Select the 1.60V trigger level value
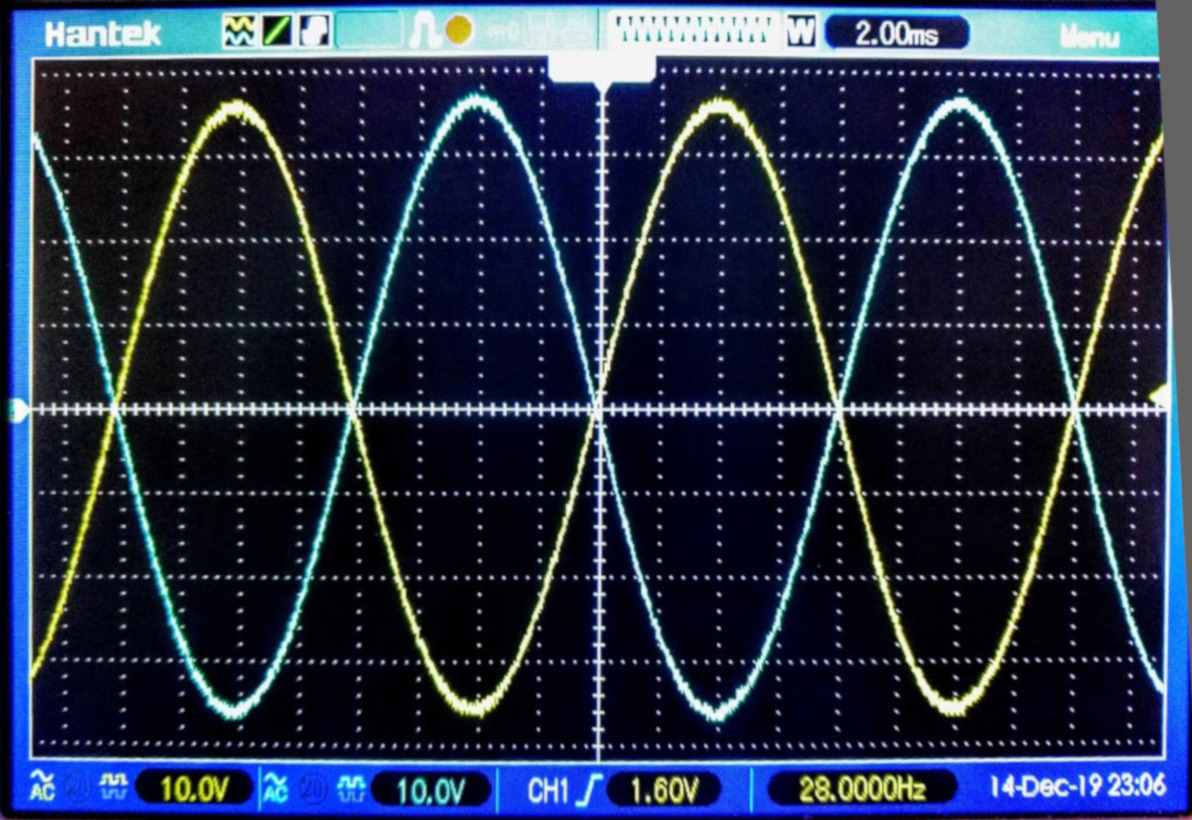This screenshot has height=820, width=1192. click(664, 790)
